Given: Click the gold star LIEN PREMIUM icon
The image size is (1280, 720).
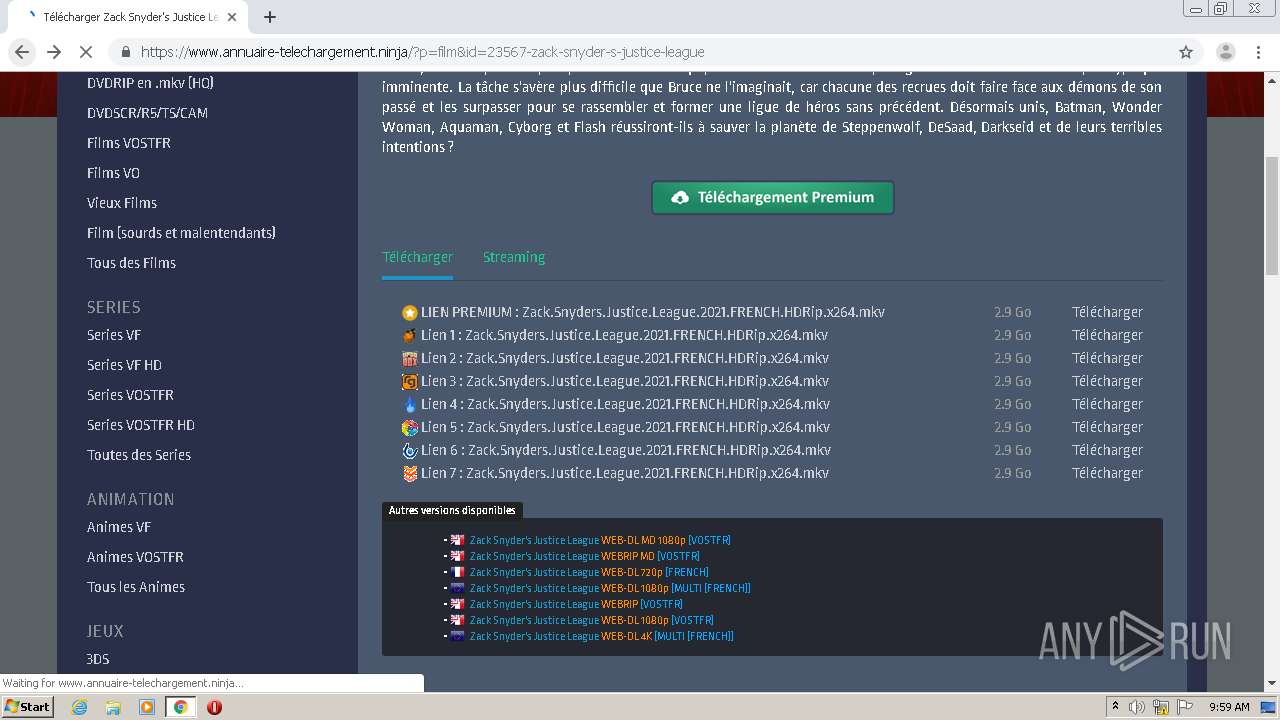Looking at the screenshot, I should pos(410,313).
